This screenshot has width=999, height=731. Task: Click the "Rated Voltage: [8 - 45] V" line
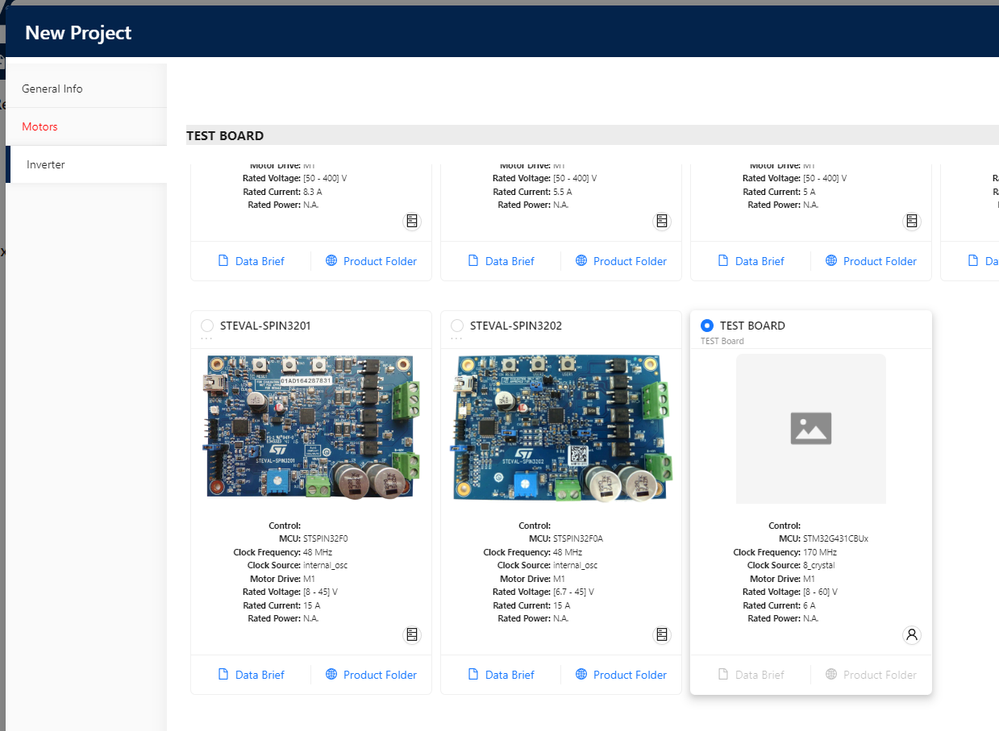pos(290,592)
